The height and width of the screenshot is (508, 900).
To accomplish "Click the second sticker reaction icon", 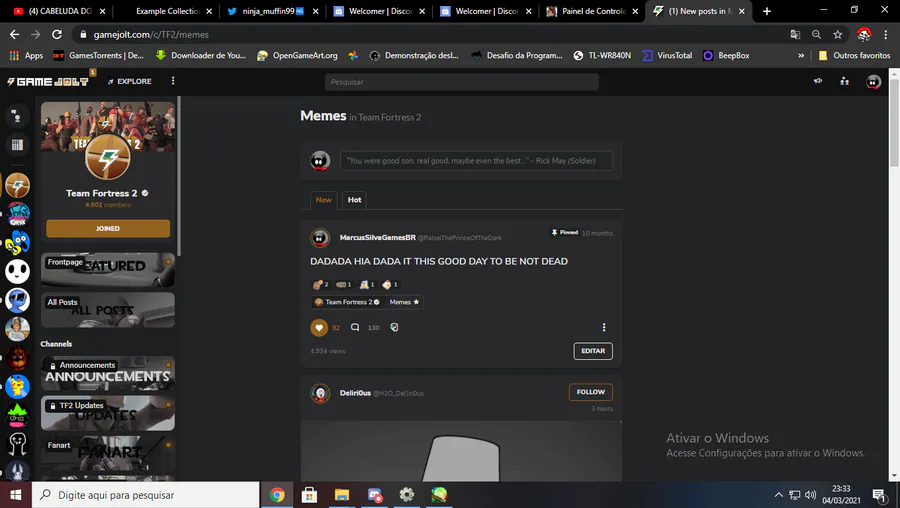I will 343,284.
